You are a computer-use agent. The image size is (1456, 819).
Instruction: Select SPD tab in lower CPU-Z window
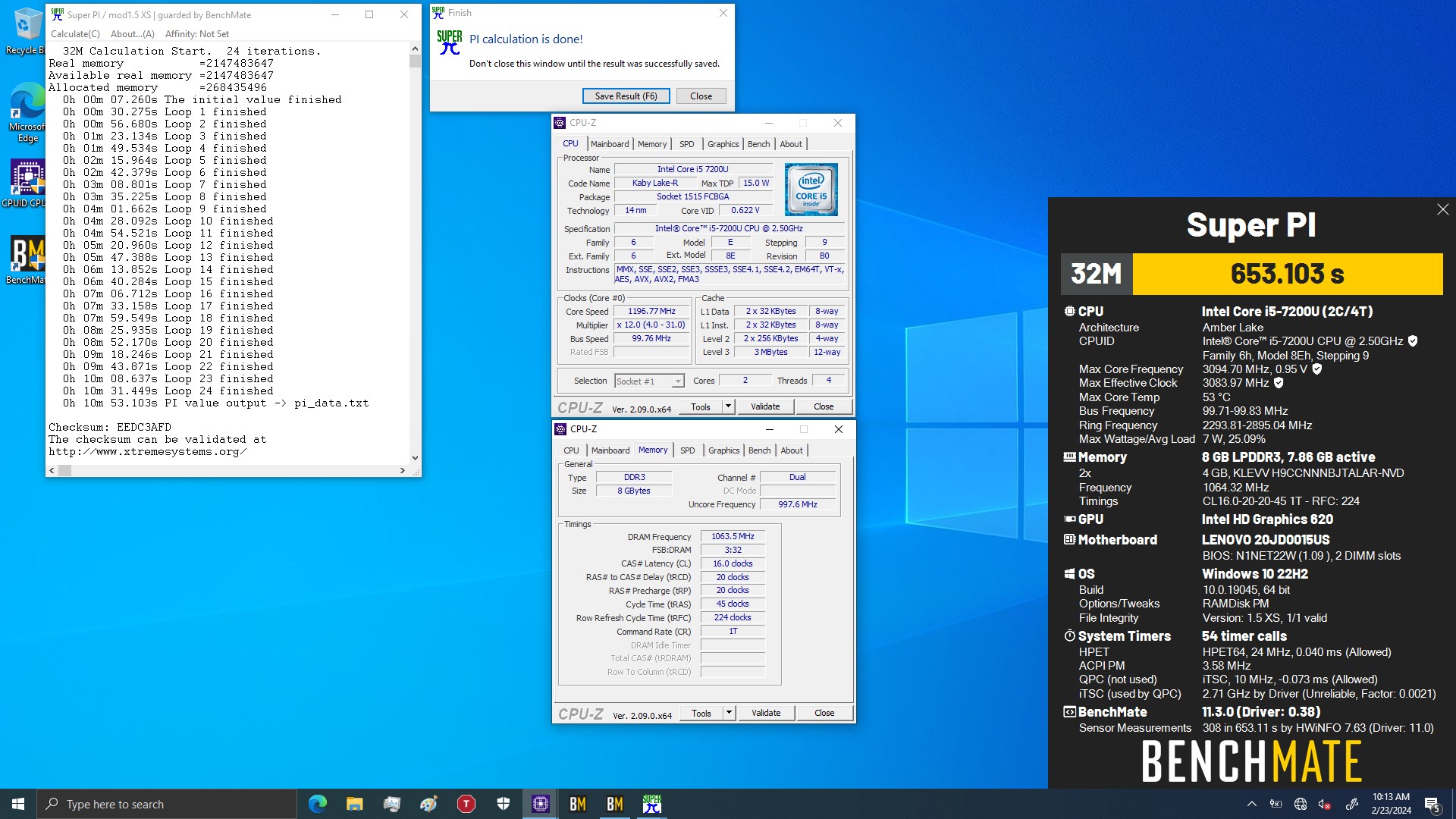pyautogui.click(x=687, y=450)
